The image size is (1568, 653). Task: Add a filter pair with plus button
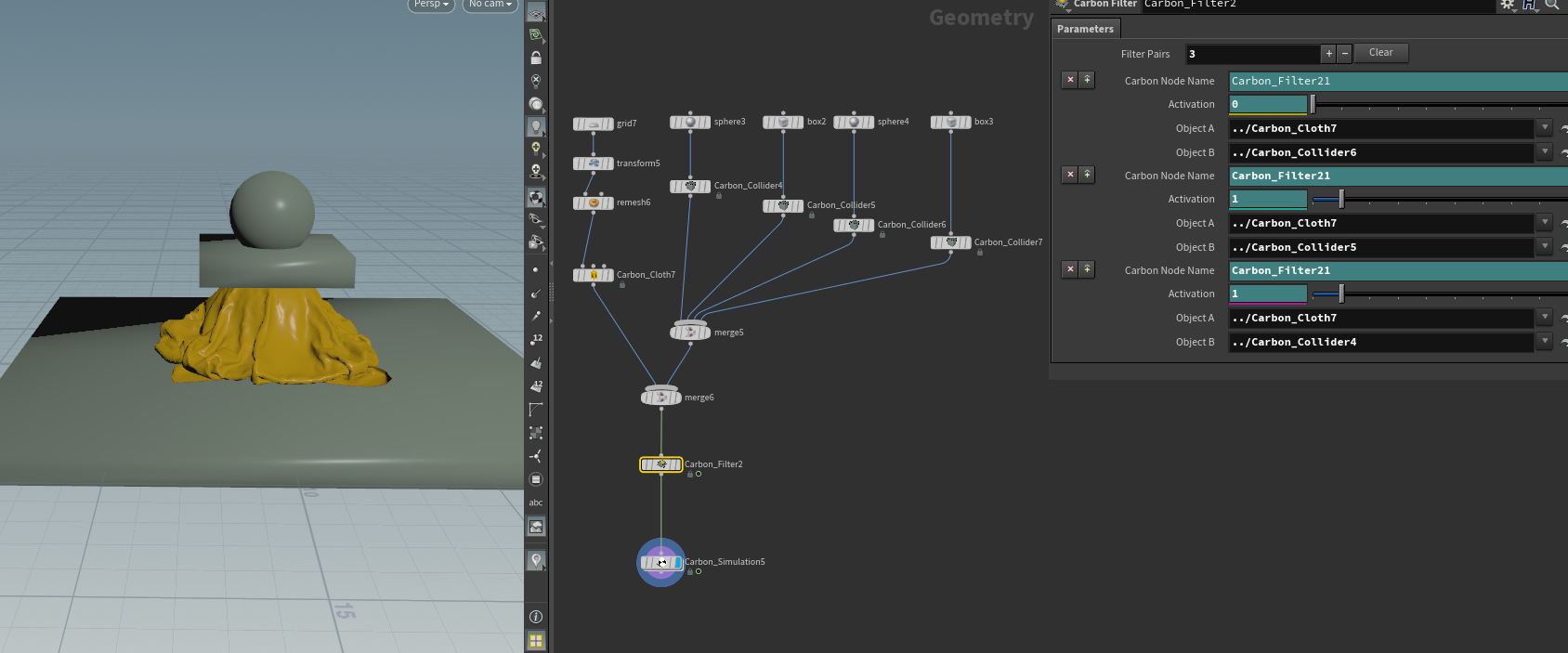click(x=1328, y=54)
